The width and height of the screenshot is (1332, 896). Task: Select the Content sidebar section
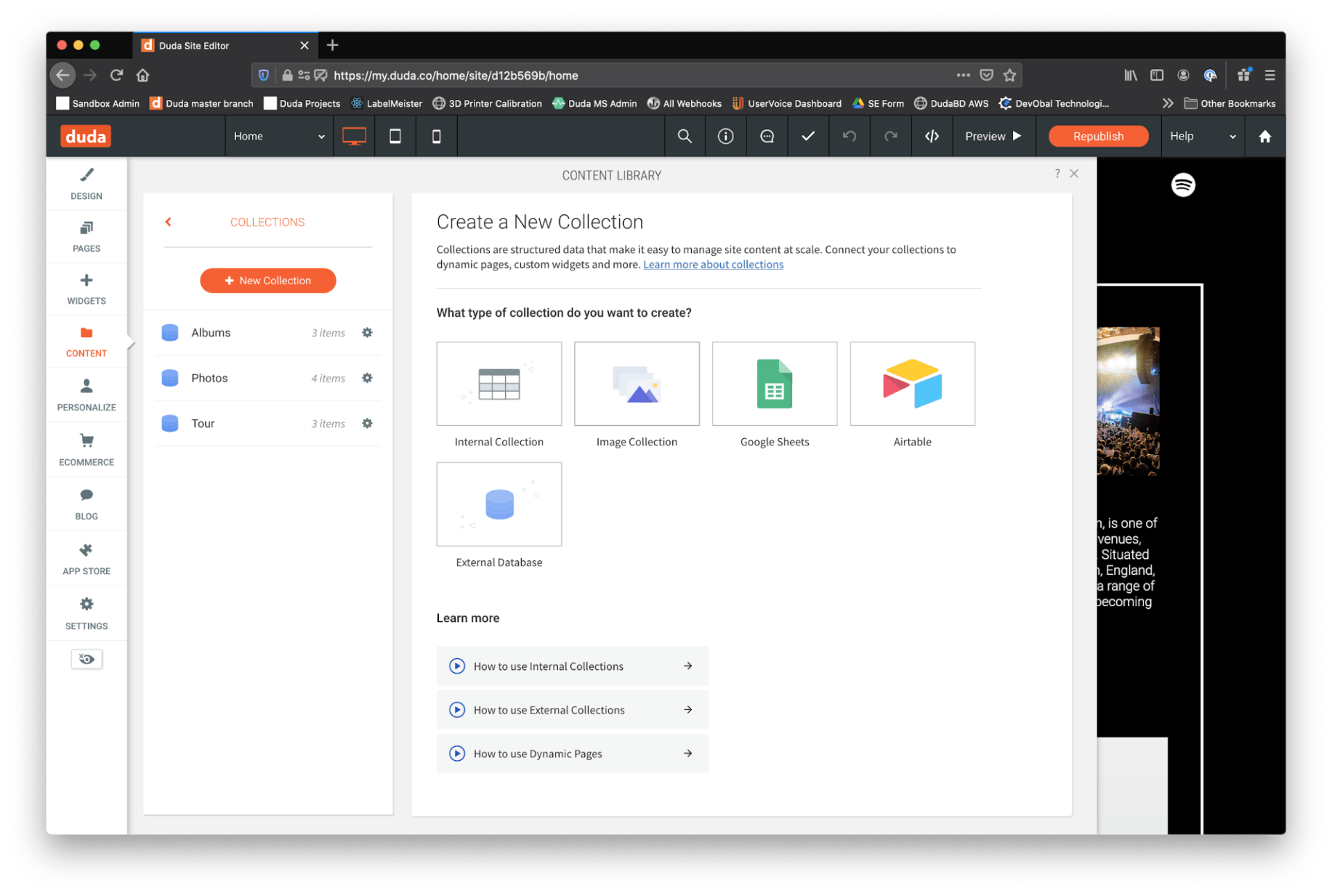pos(86,342)
